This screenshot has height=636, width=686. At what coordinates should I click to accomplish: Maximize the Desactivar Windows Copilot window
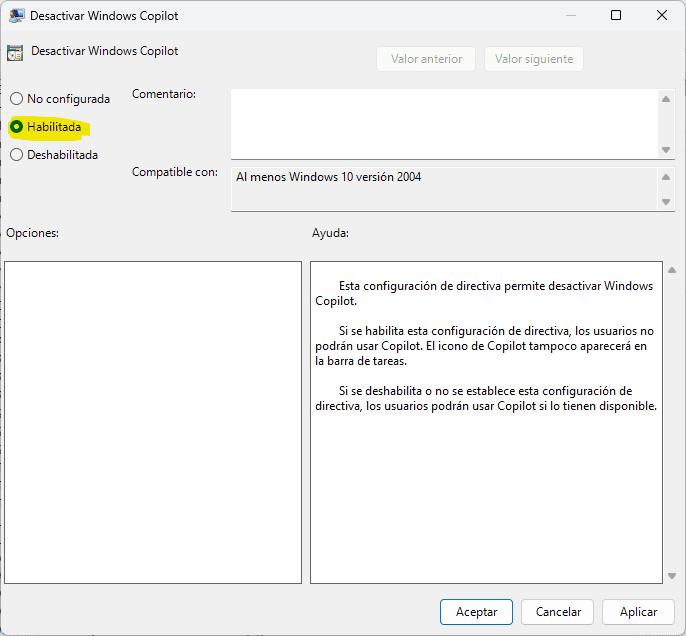click(x=616, y=16)
